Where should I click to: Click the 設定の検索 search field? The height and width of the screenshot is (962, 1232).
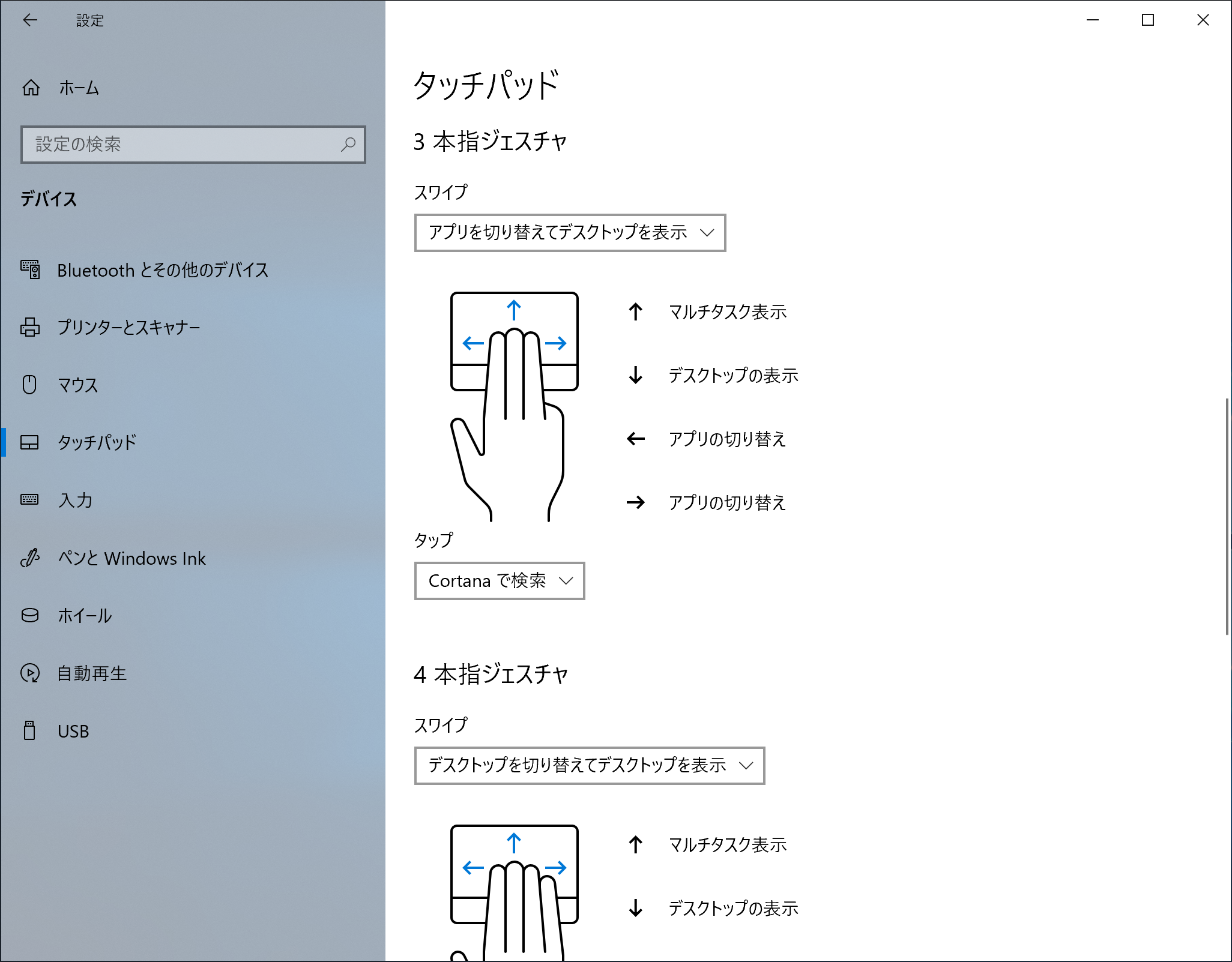(180, 144)
